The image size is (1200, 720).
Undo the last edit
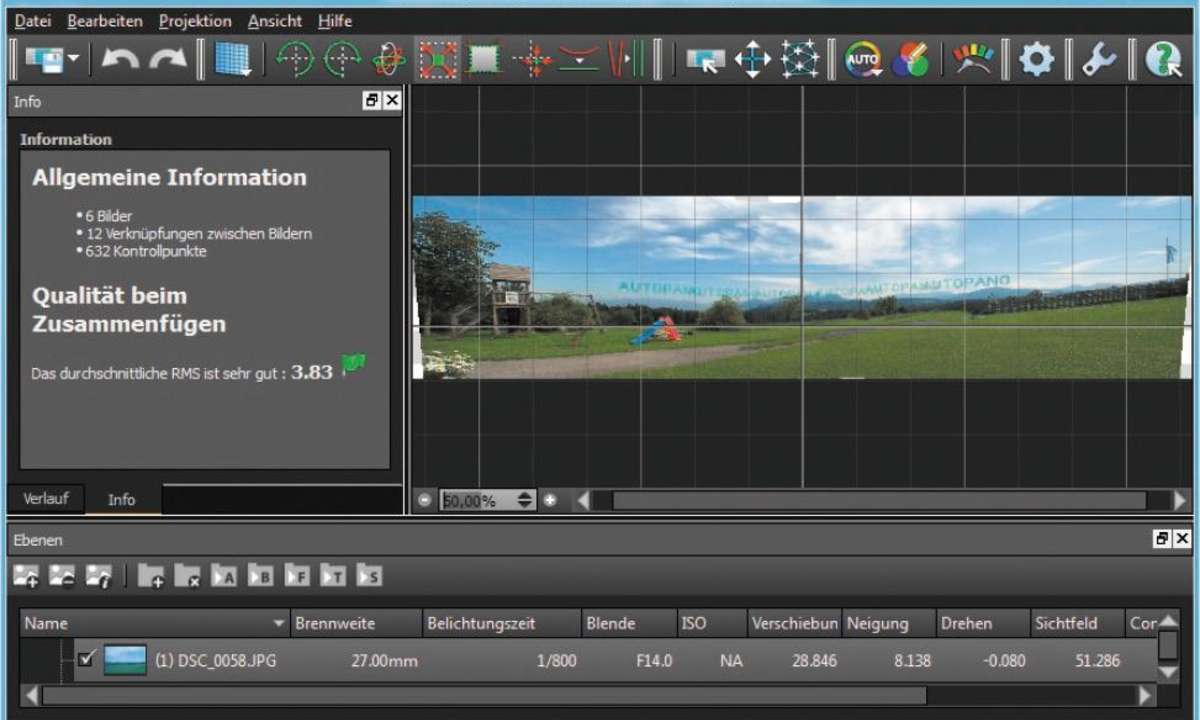click(x=120, y=61)
